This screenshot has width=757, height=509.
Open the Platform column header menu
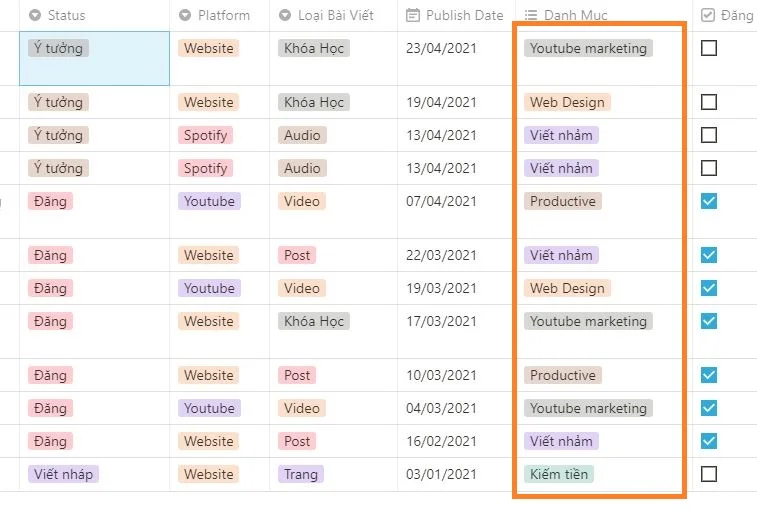(x=220, y=15)
